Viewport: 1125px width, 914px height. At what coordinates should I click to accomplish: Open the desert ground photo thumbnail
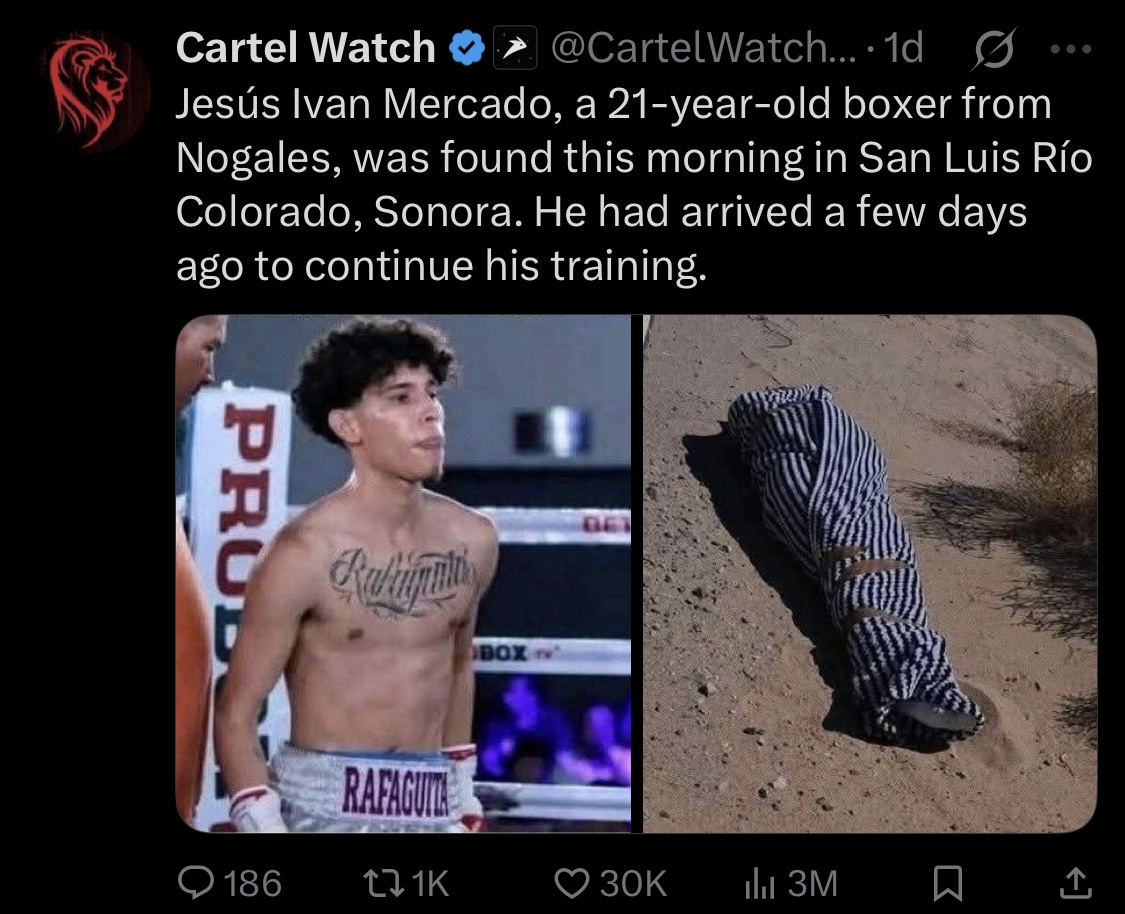pyautogui.click(x=870, y=574)
